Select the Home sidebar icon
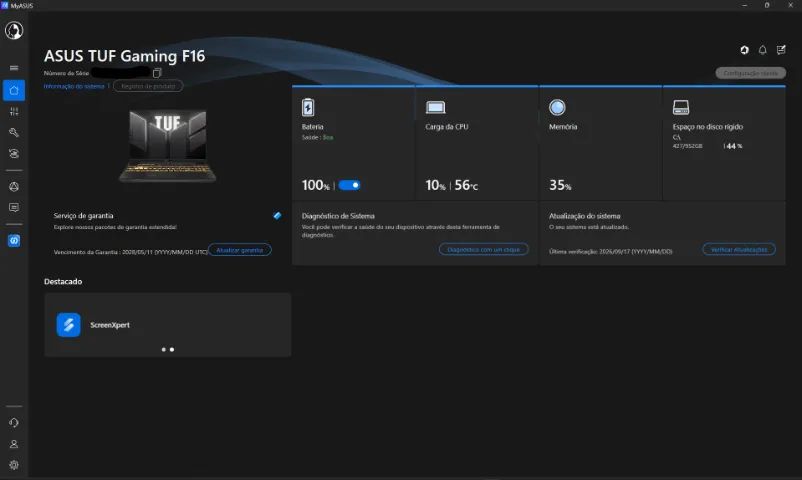This screenshot has width=802, height=480. (x=14, y=91)
